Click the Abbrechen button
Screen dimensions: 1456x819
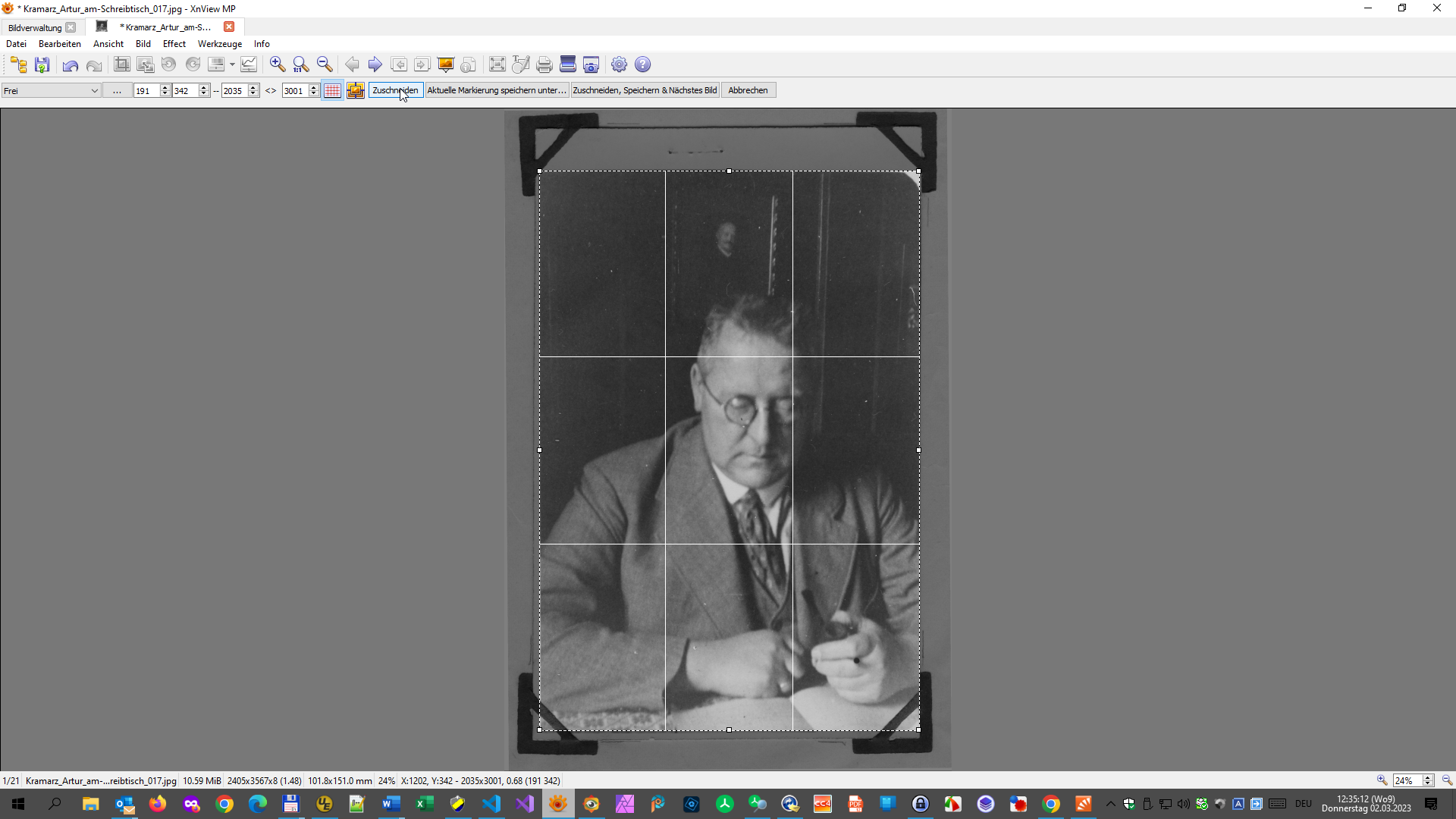748,90
